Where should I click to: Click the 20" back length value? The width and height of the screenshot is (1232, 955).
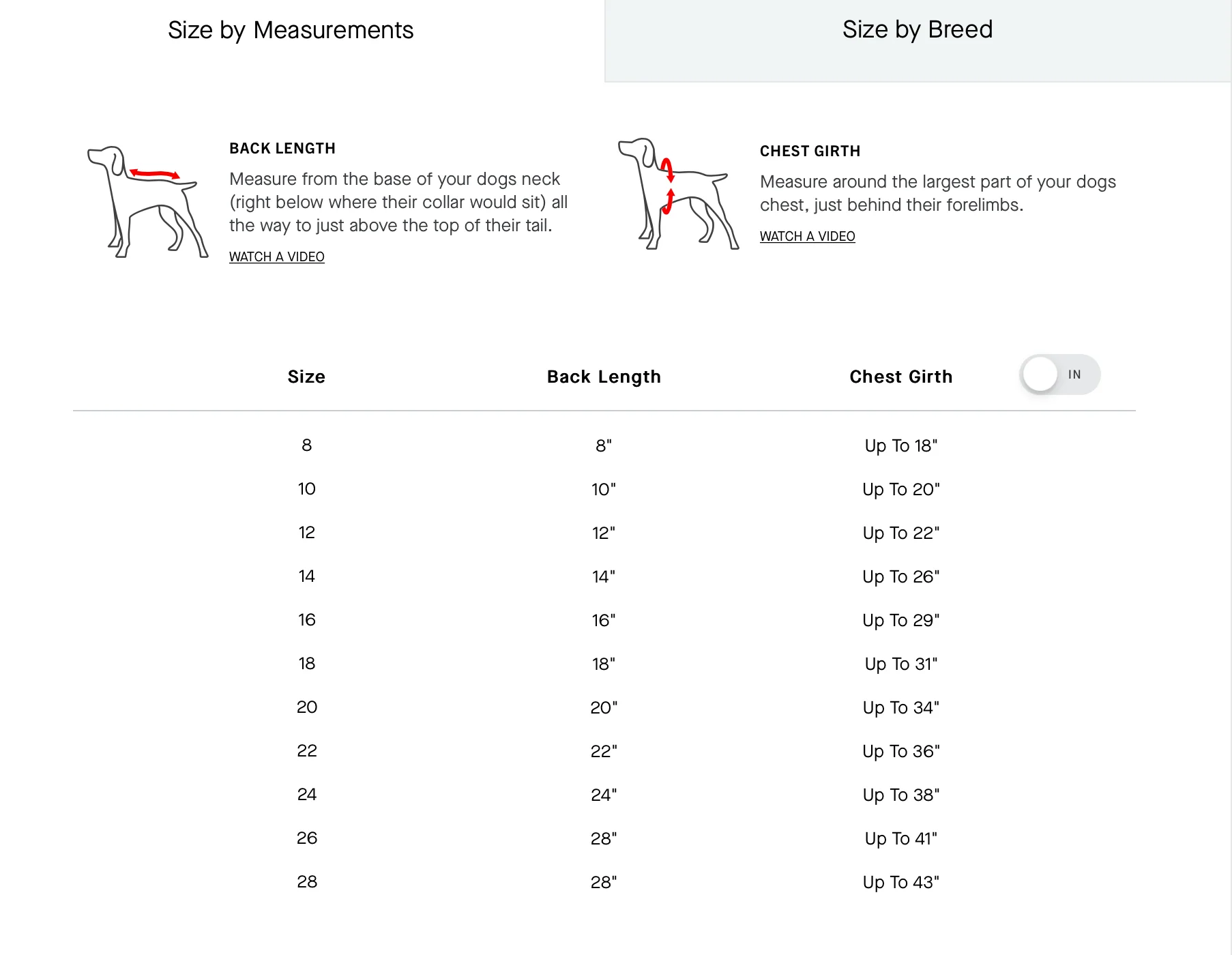[604, 707]
